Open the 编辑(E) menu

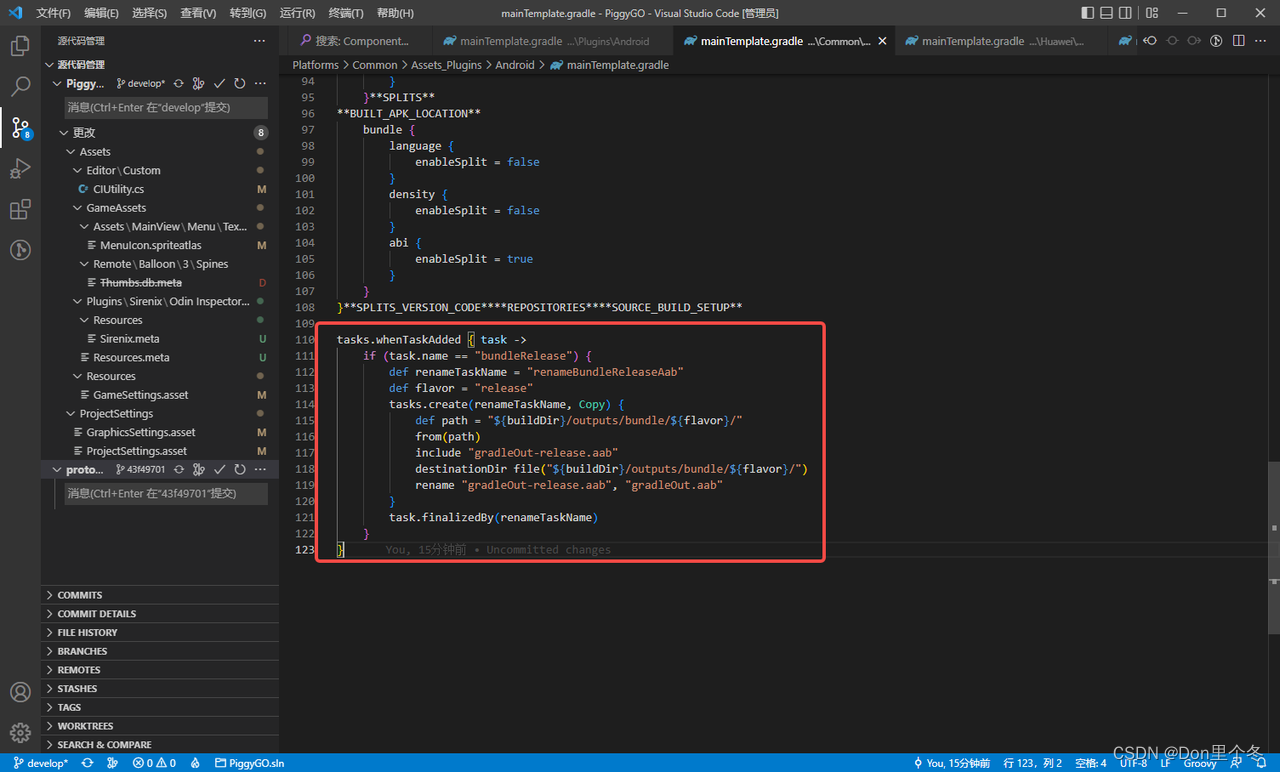click(101, 13)
